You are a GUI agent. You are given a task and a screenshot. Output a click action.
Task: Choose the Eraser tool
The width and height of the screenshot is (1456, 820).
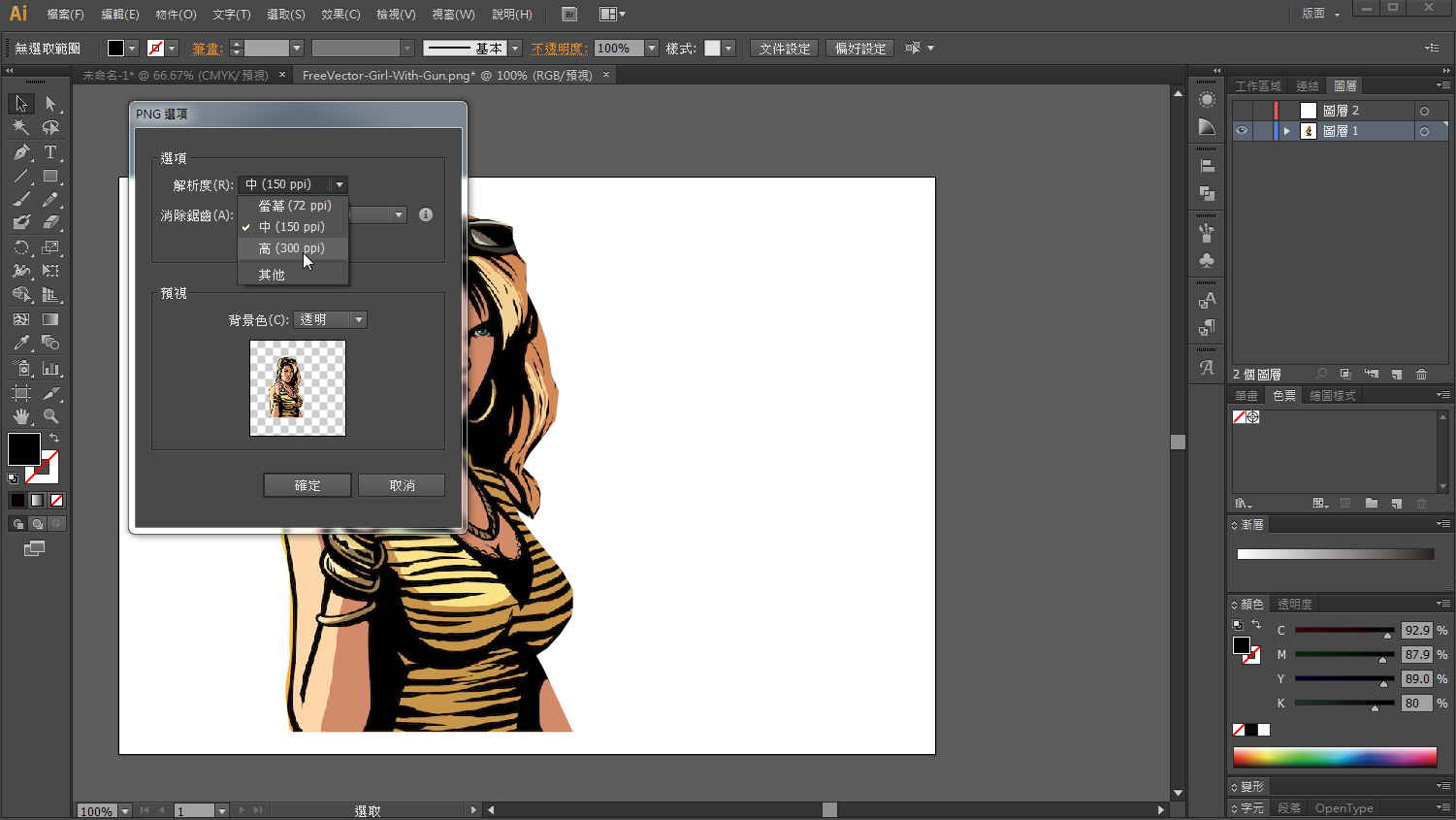[x=50, y=223]
